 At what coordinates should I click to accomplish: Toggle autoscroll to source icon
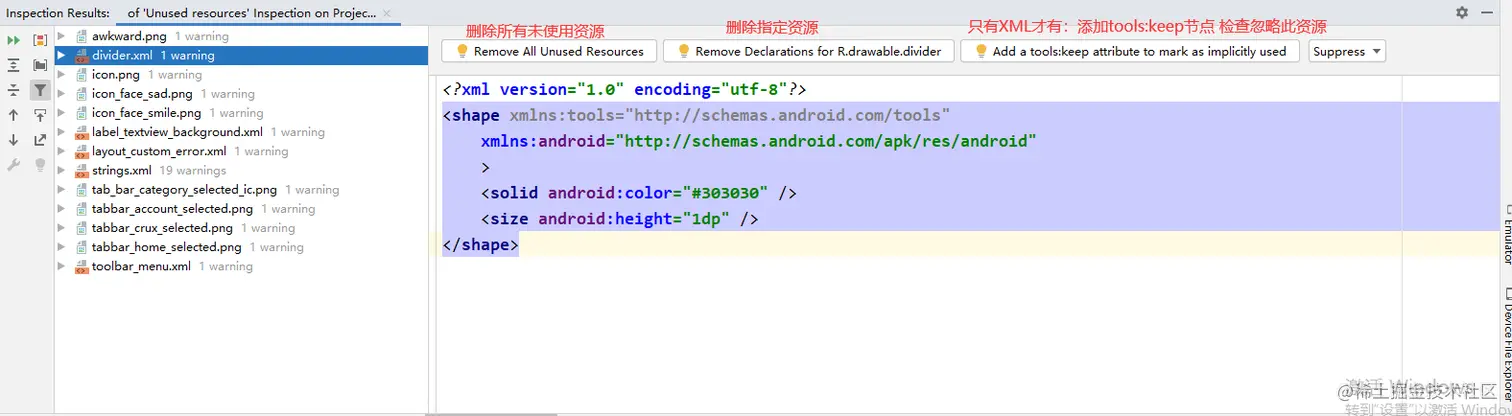click(x=40, y=115)
